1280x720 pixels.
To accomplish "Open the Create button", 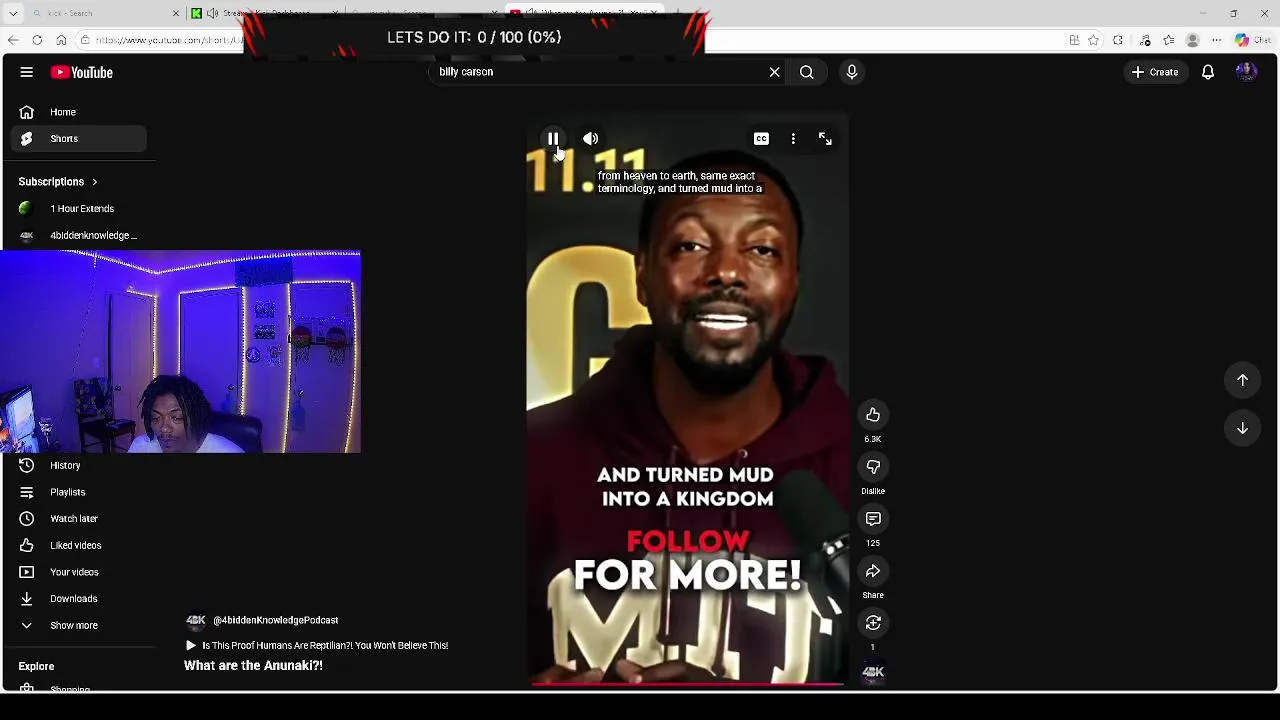I will pos(1155,72).
